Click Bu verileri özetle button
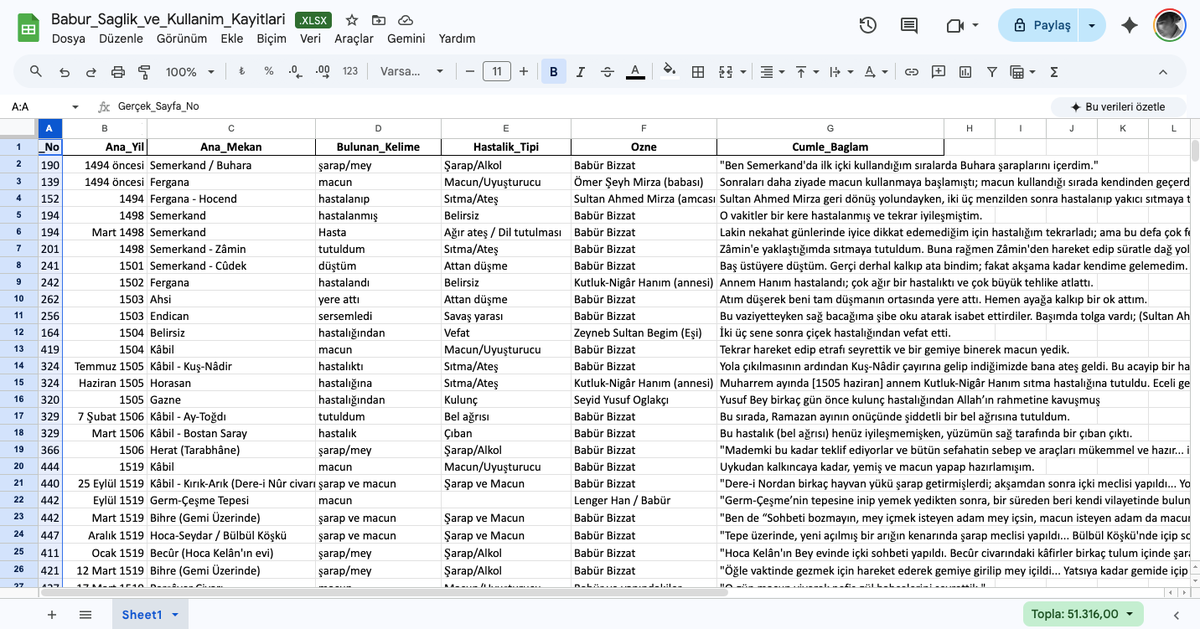Viewport: 1200px width, 629px height. (1118, 106)
